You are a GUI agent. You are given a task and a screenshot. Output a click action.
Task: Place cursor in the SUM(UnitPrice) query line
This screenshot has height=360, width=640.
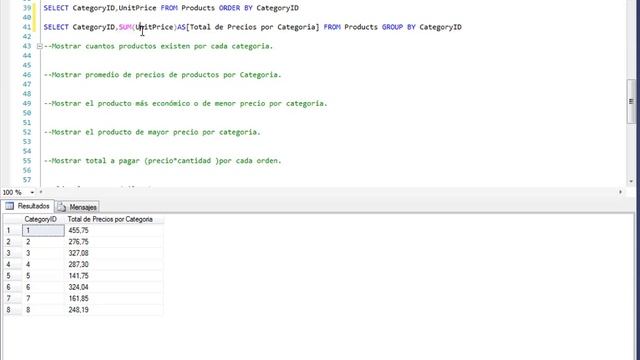(253, 27)
